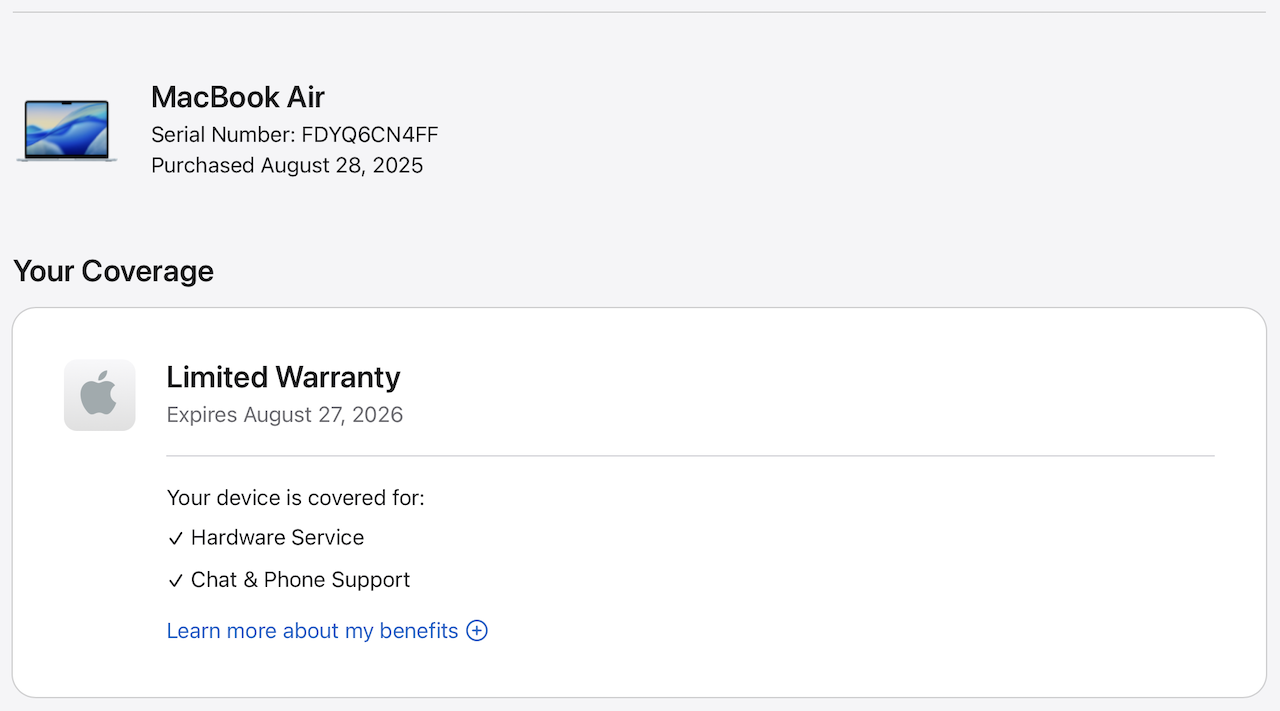
Task: Click the Hardware Service label
Action: 277,538
